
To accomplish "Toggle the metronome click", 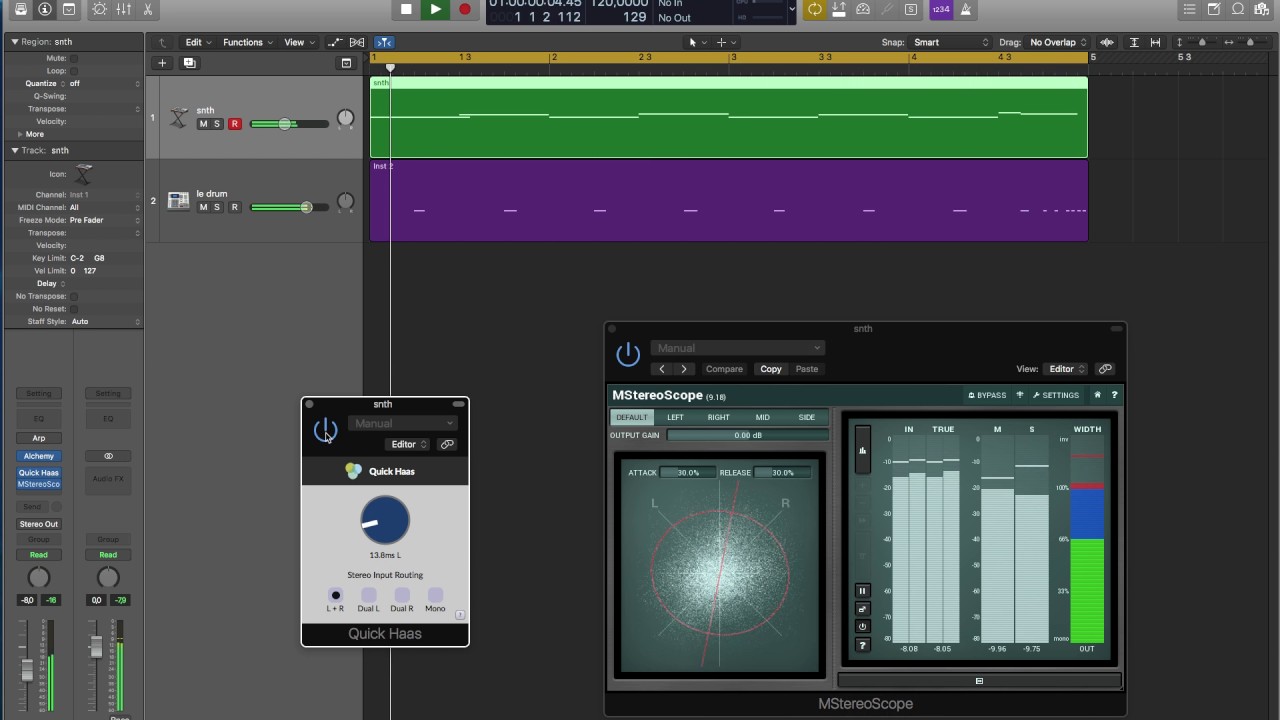I will click(966, 9).
